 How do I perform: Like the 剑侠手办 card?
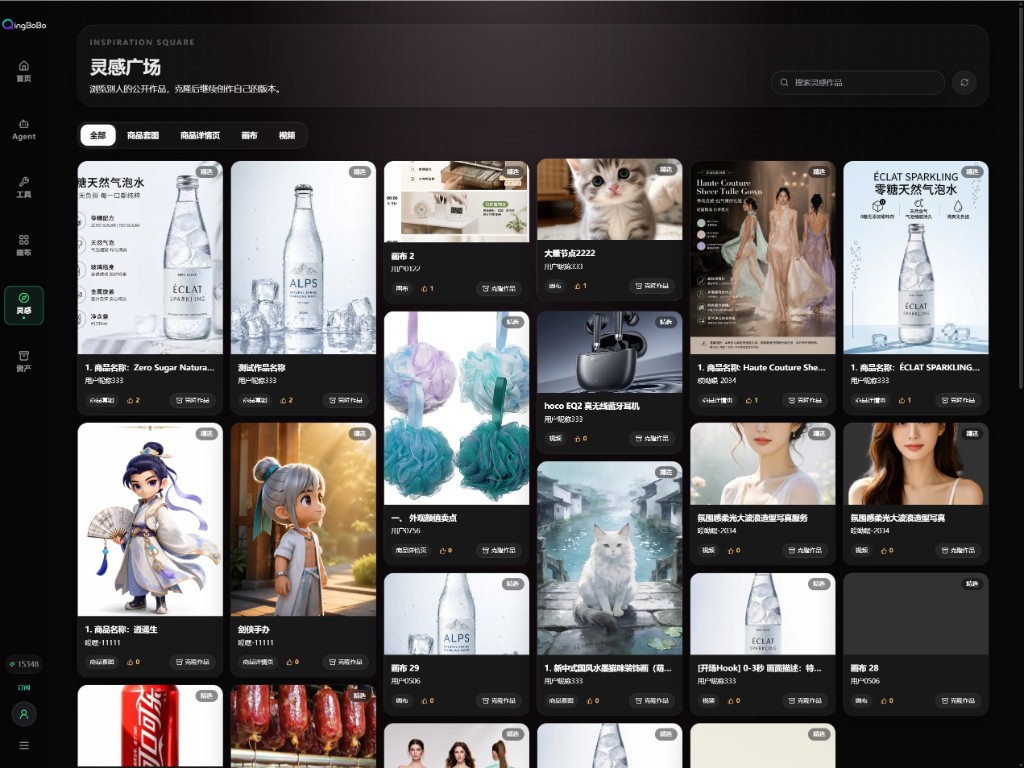click(293, 662)
